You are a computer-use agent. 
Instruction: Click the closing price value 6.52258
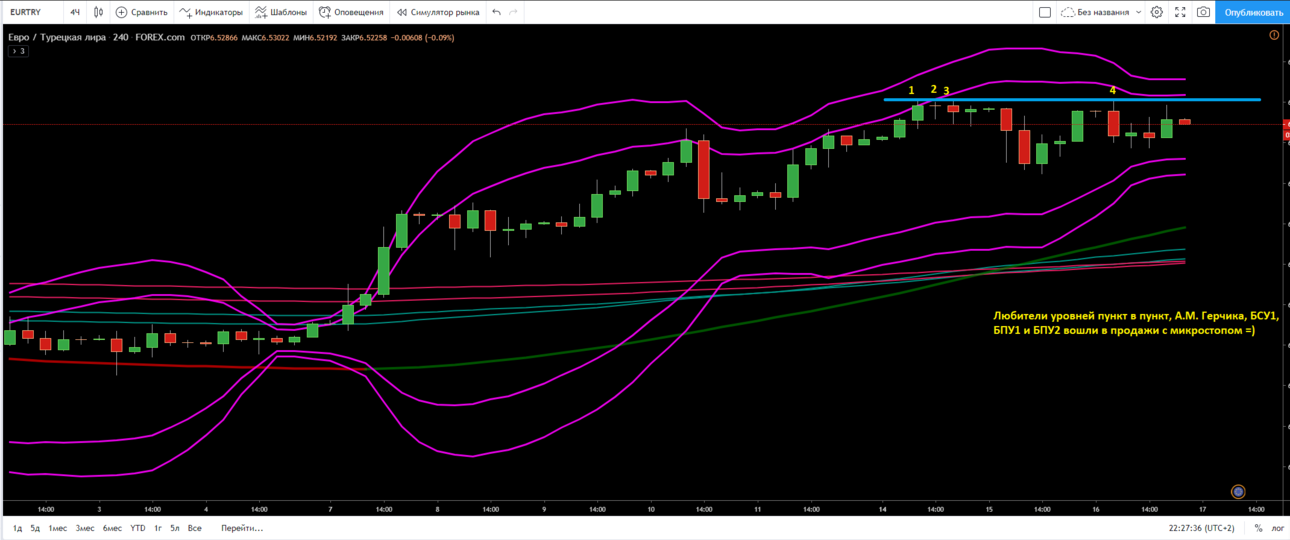[x=375, y=37]
